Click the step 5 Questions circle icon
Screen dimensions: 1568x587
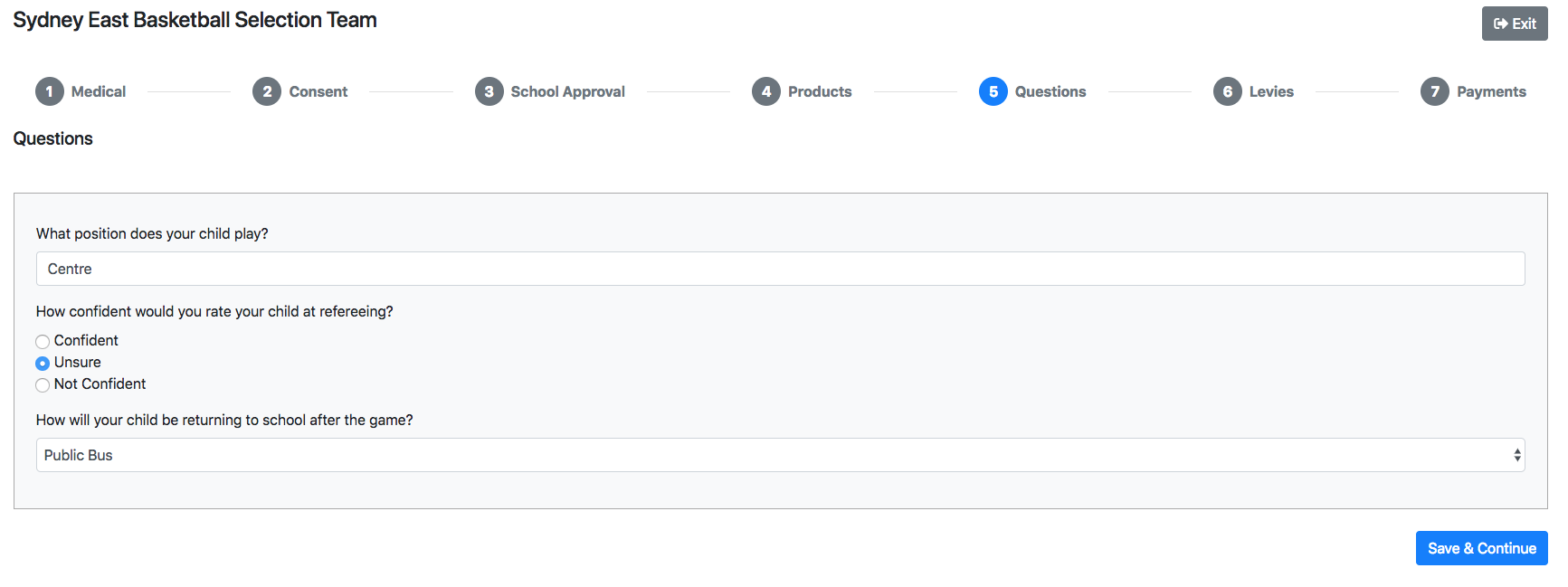[993, 91]
